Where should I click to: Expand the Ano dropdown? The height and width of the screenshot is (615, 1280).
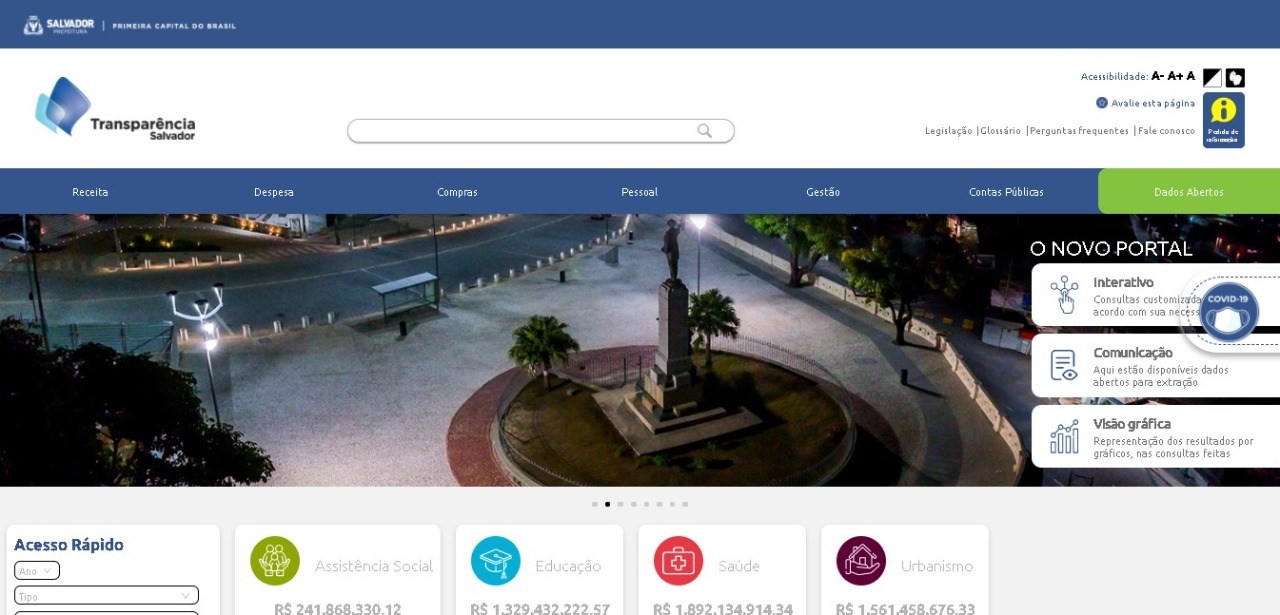click(x=37, y=571)
